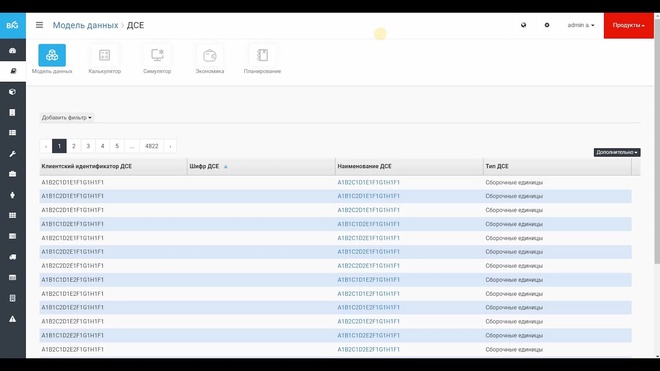The image size is (660, 371).
Task: Go to pagination page 5
Action: (x=117, y=146)
